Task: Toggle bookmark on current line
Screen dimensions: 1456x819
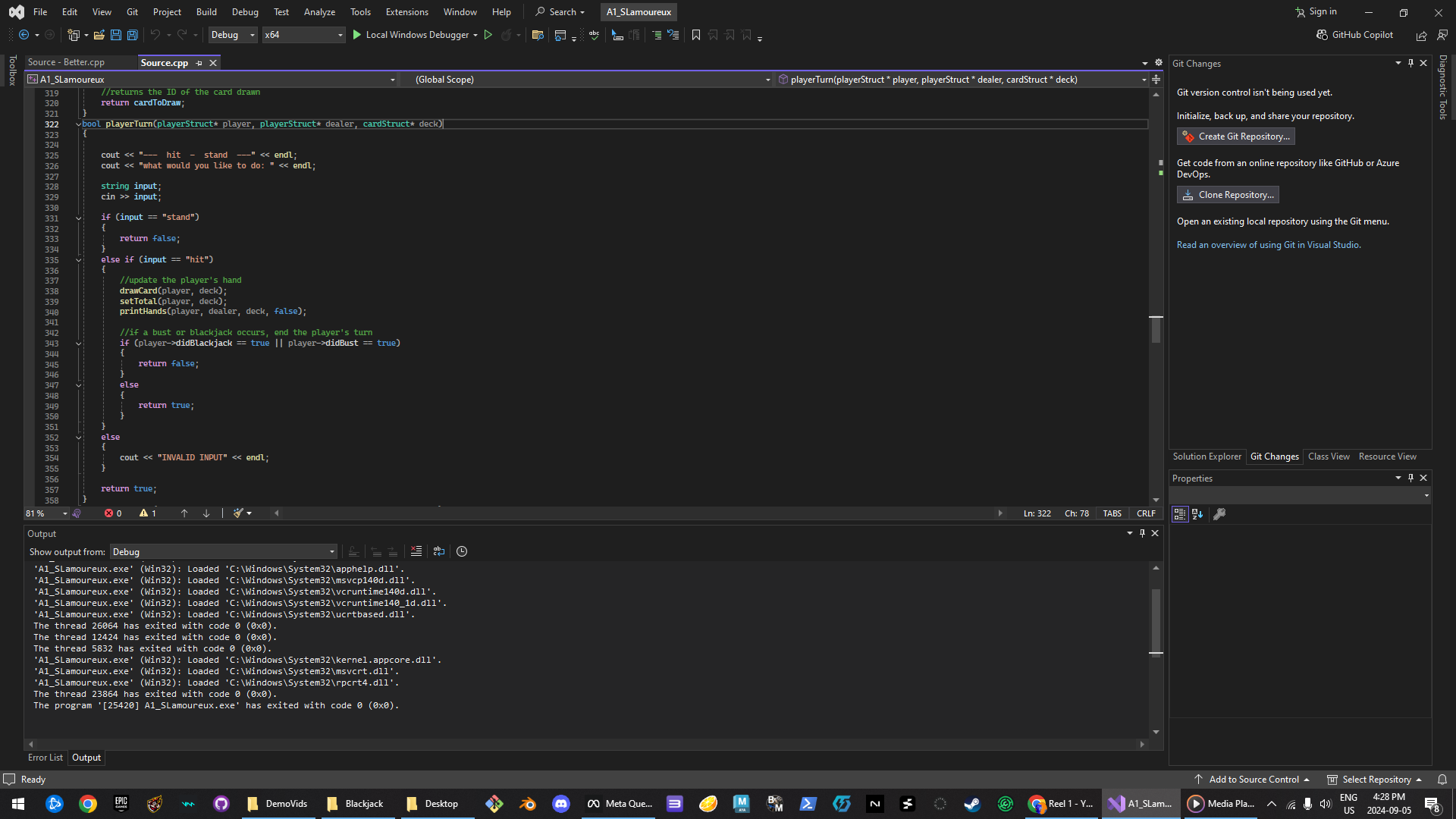Action: (x=696, y=35)
